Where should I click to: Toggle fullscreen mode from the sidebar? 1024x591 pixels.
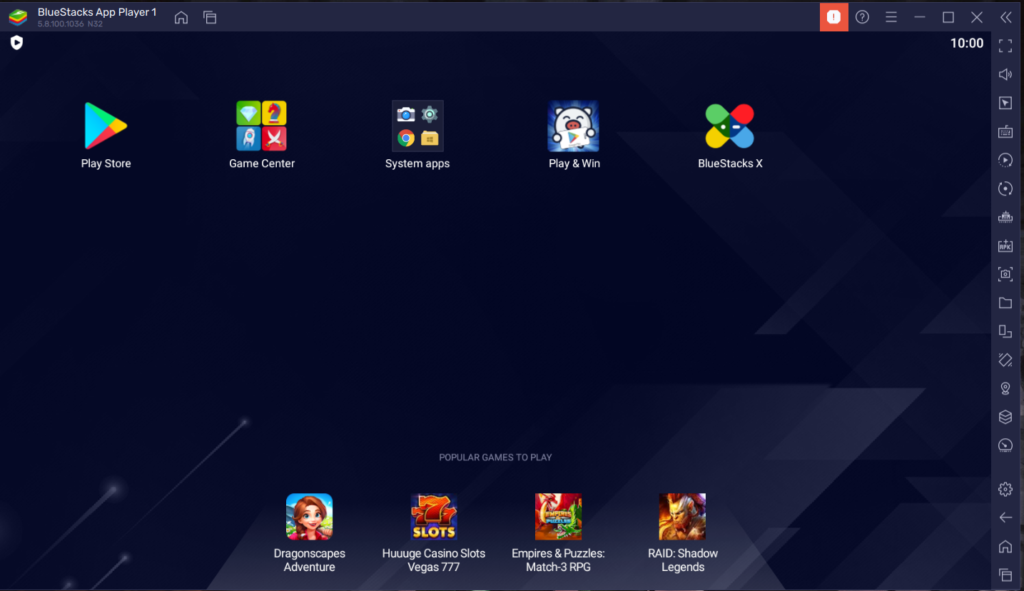pyautogui.click(x=1005, y=44)
